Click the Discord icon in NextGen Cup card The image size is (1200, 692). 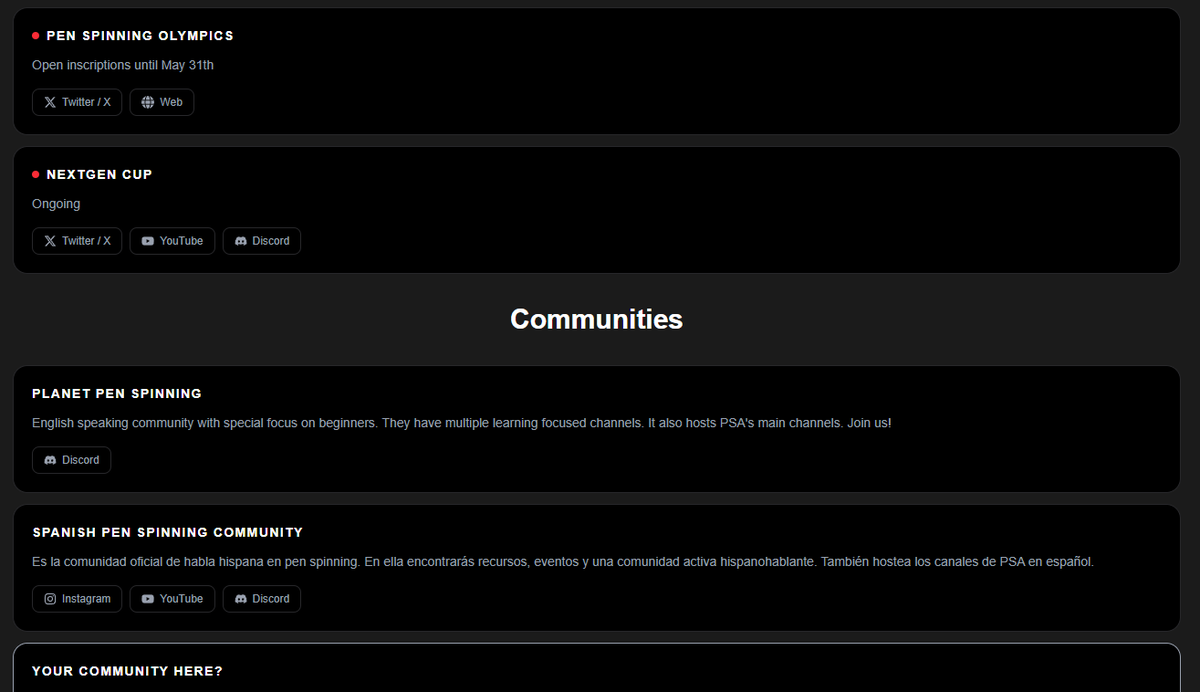click(x=241, y=241)
